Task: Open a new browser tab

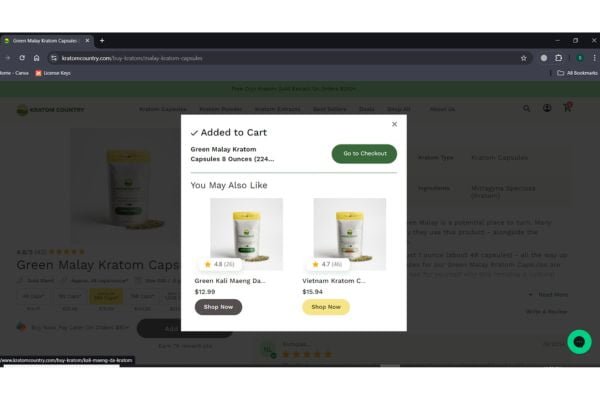Action: pos(102,40)
